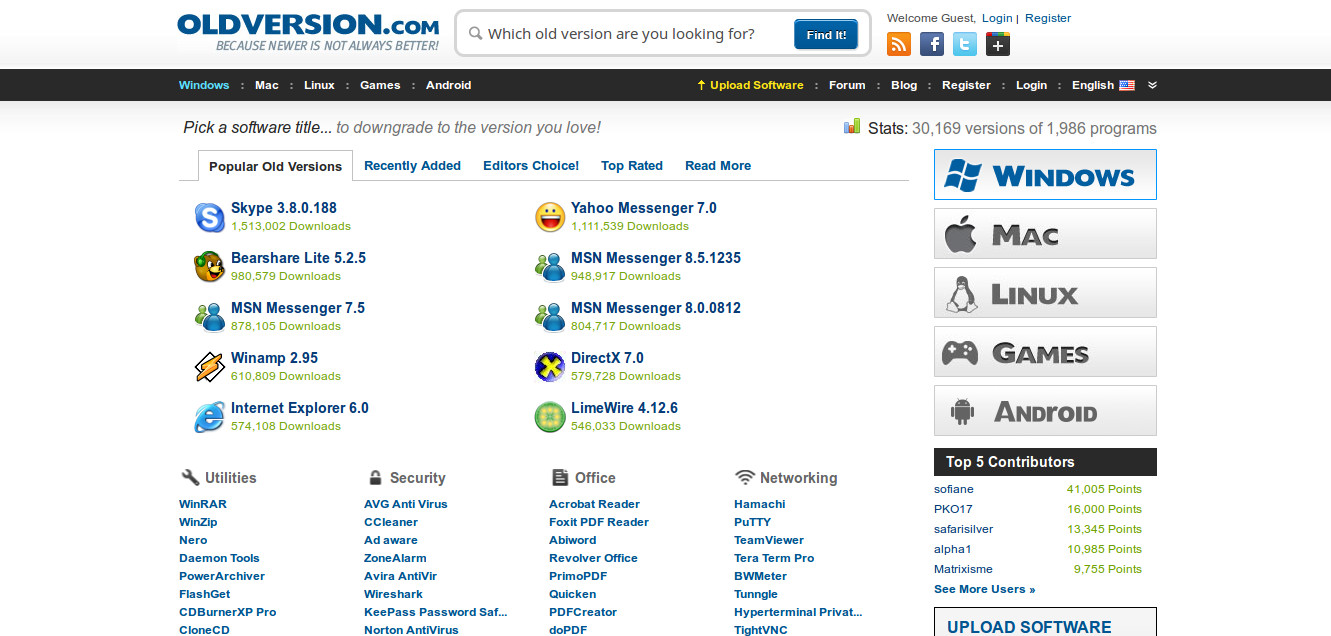Image resolution: width=1331 pixels, height=636 pixels.
Task: Select Games in the navigation bar
Action: (x=380, y=85)
